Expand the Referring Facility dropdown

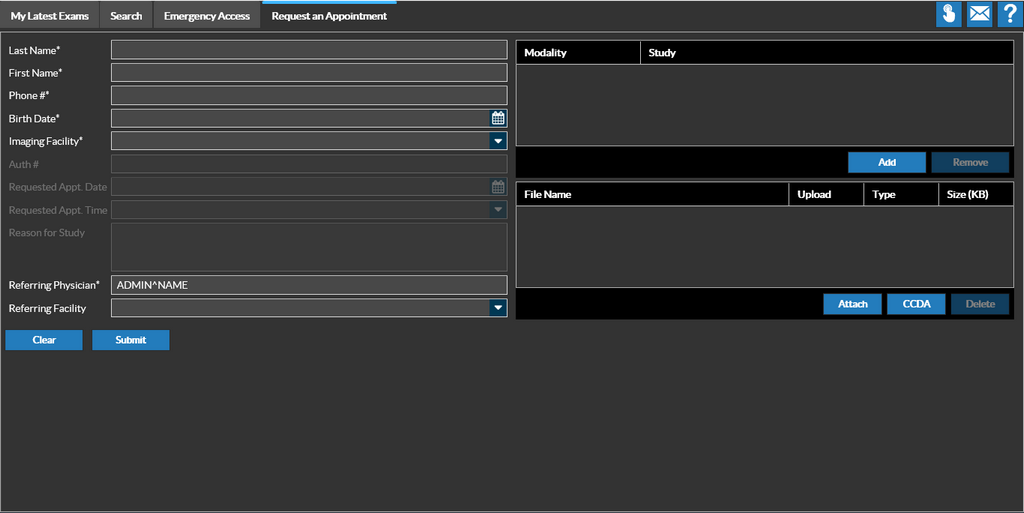click(498, 308)
